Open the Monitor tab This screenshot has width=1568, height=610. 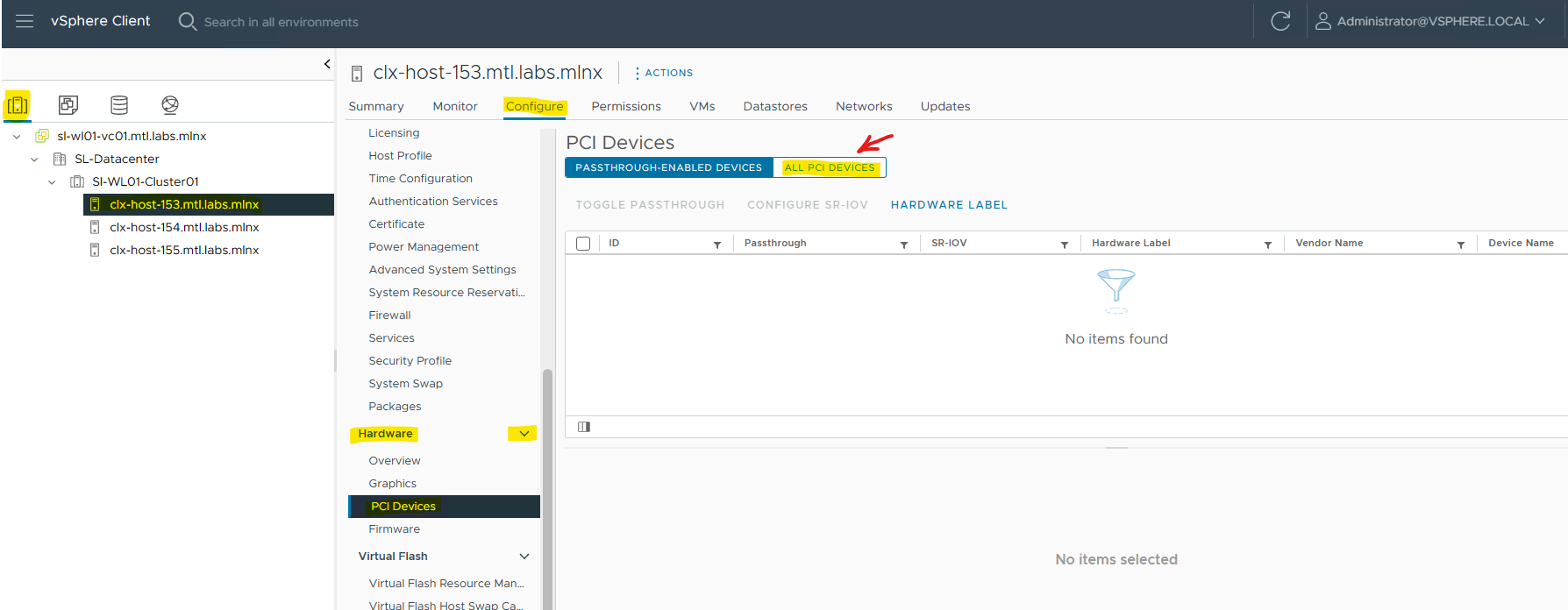[455, 106]
